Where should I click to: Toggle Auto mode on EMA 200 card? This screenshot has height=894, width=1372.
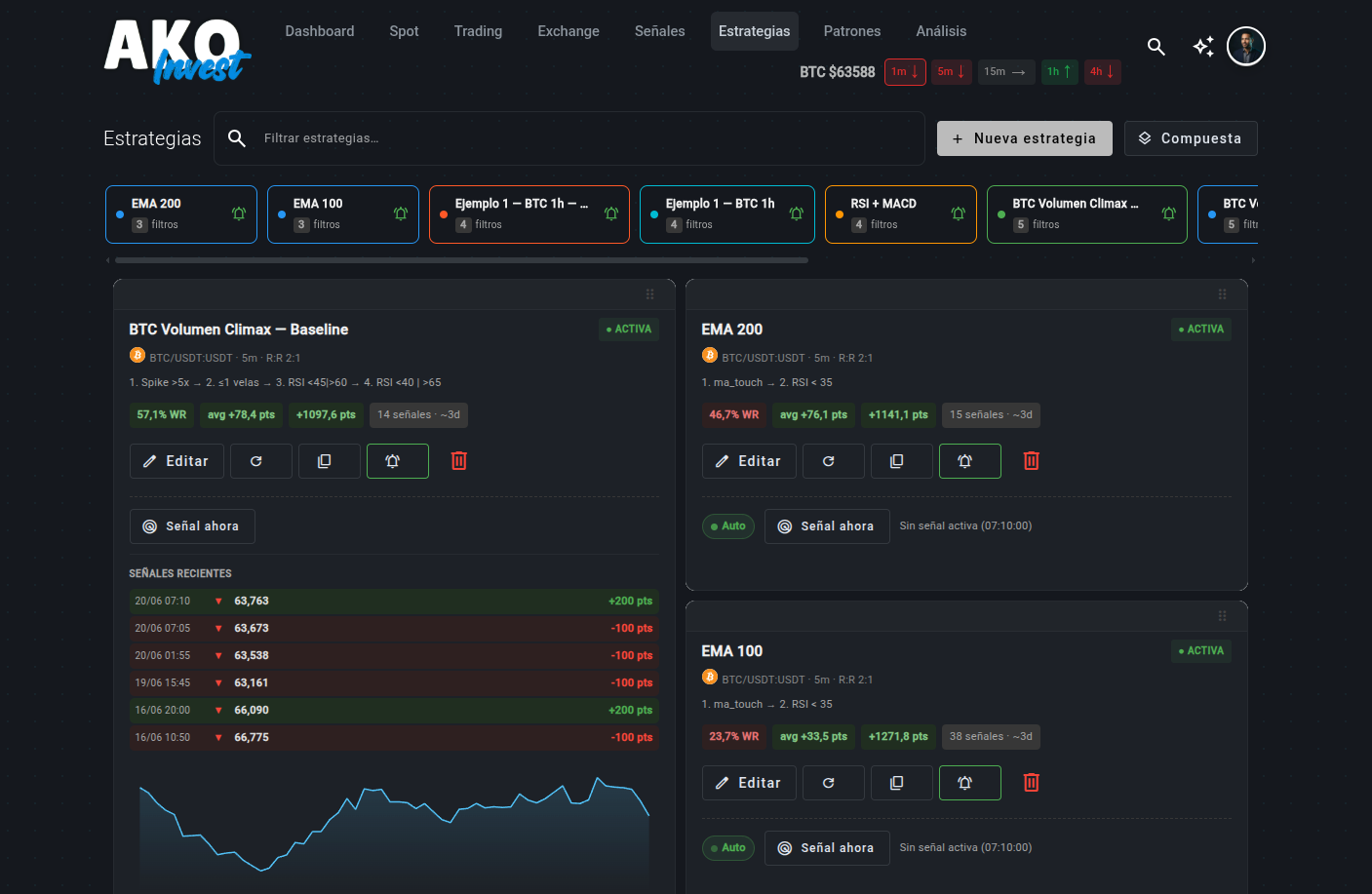tap(728, 526)
